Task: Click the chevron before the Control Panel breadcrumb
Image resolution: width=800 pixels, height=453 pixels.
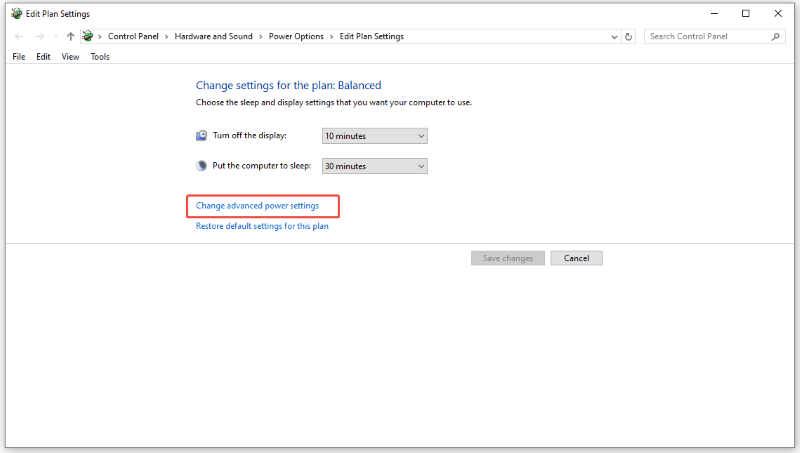Action: [100, 37]
